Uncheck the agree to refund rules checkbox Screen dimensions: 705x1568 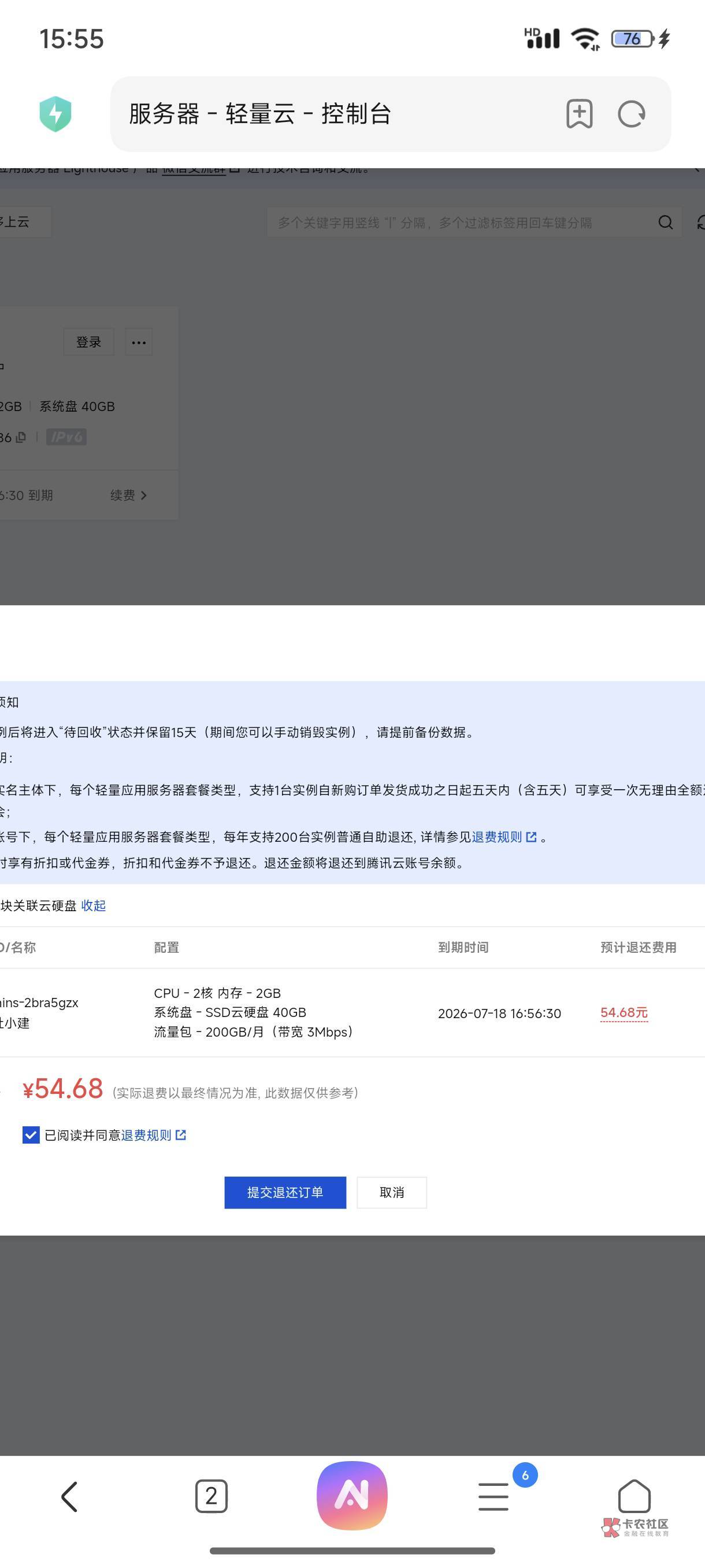point(31,1134)
